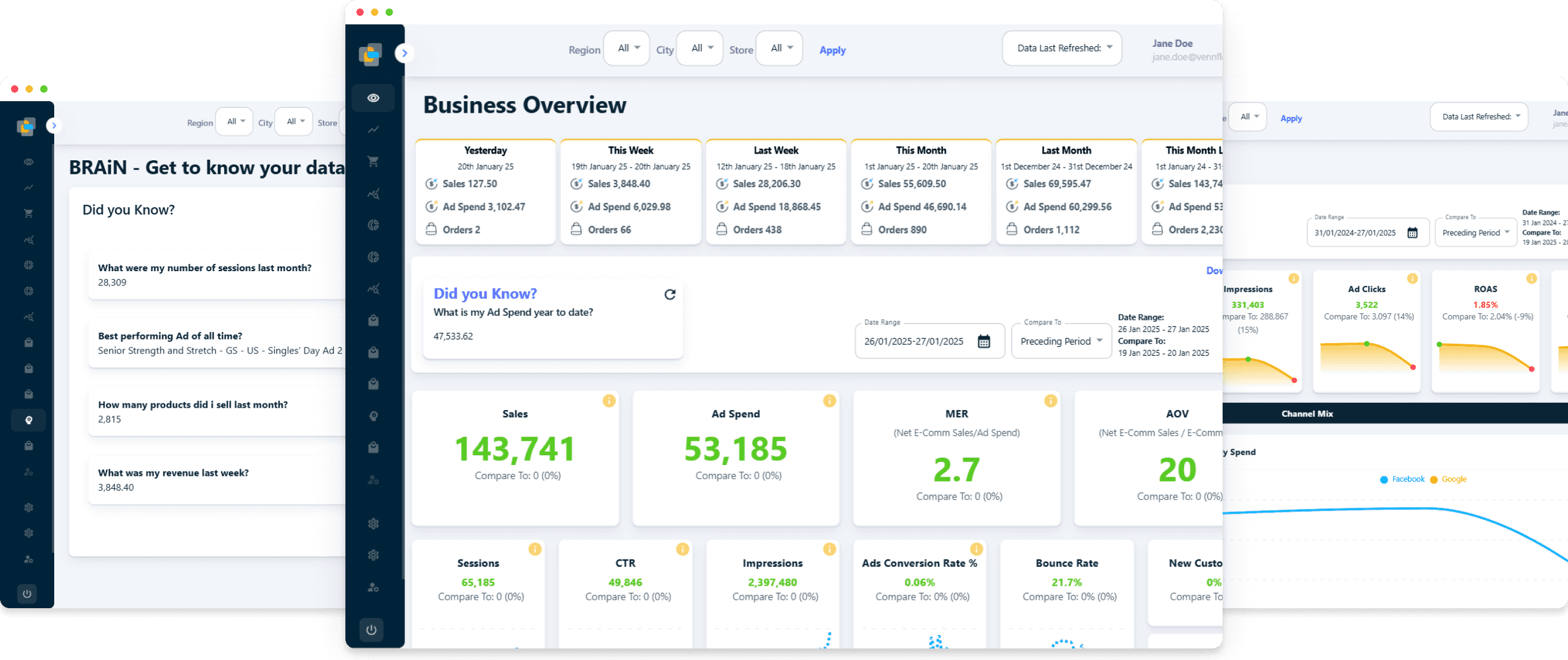Expand the Preceding Period compare dropdown
The image size is (1568, 660).
click(1061, 341)
